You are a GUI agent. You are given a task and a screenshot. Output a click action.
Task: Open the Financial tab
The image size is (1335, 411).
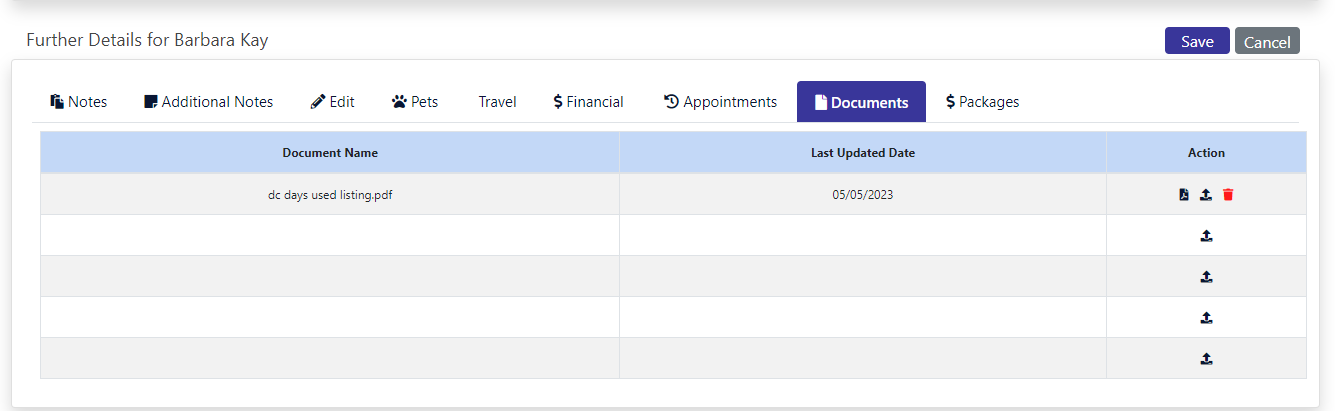tap(589, 102)
